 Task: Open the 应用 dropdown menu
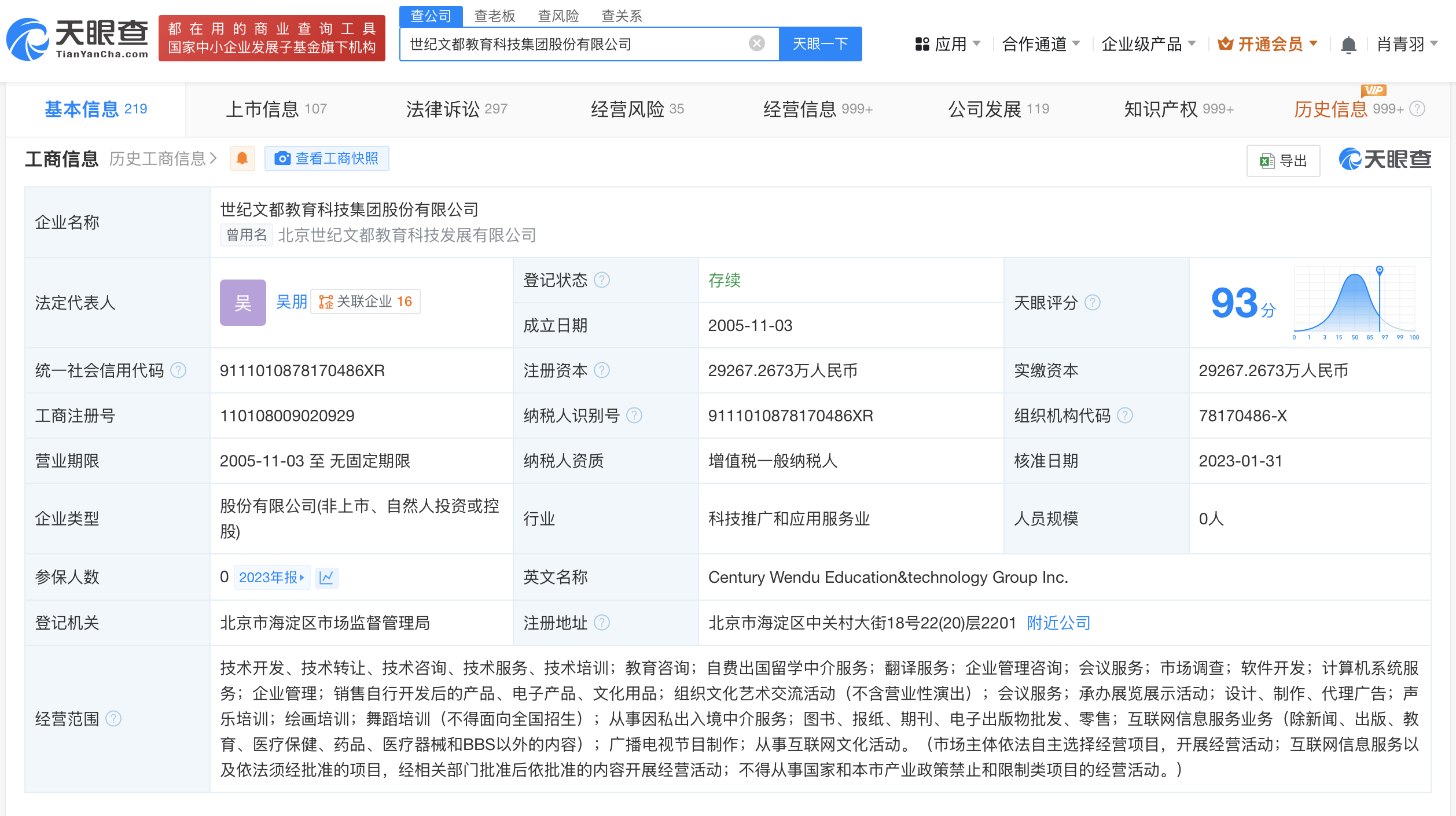948,44
